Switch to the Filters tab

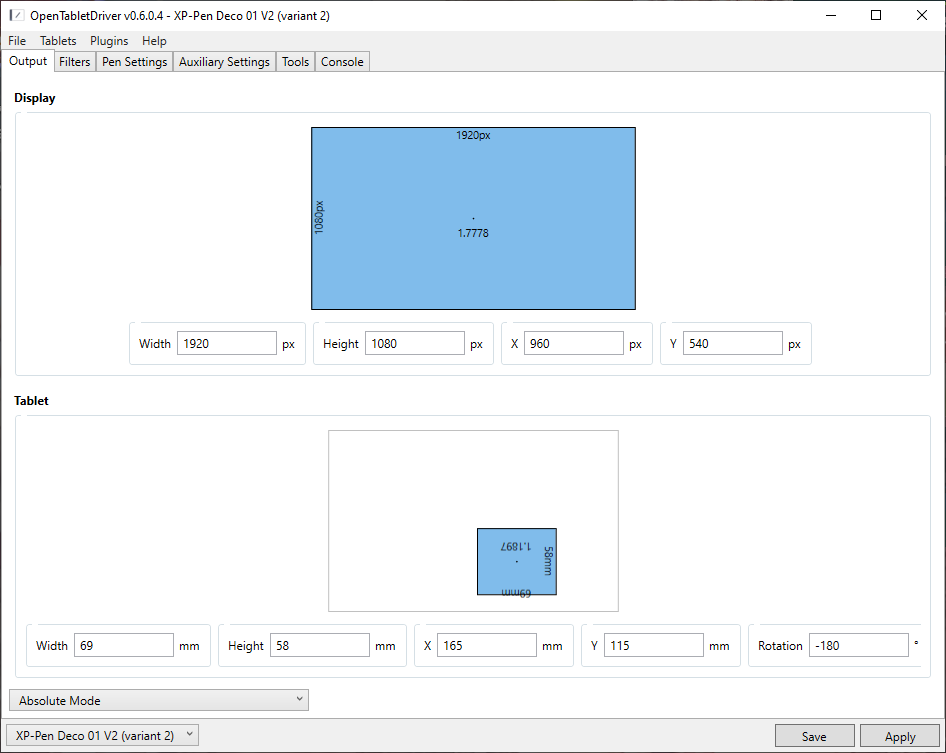coord(75,62)
